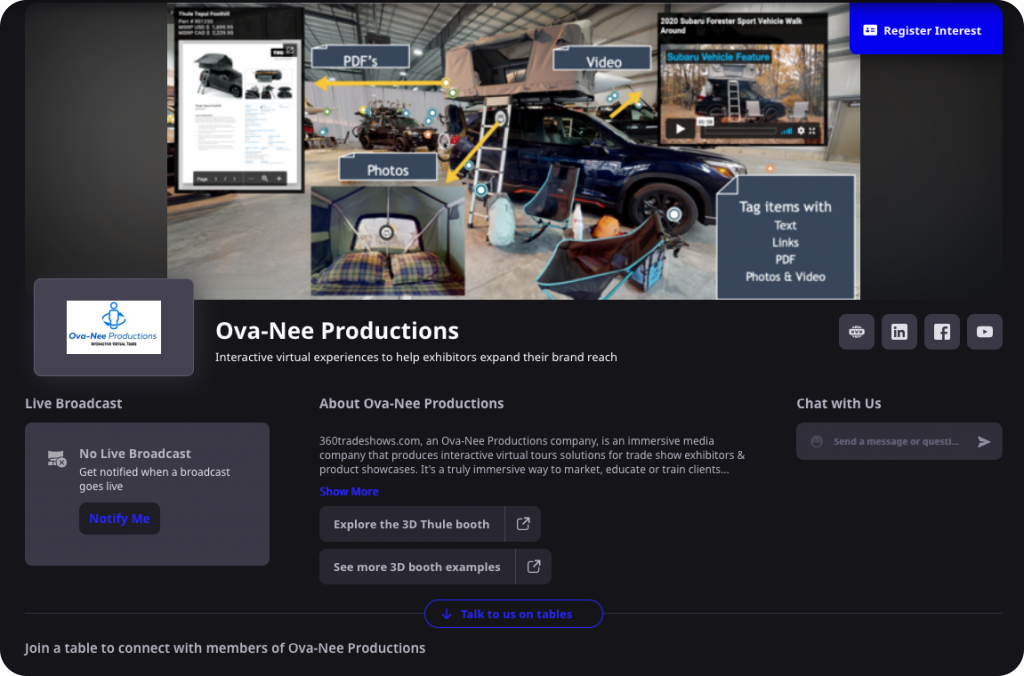Viewport: 1024px width, 676px height.
Task: Expand the description with Show More
Action: (349, 492)
